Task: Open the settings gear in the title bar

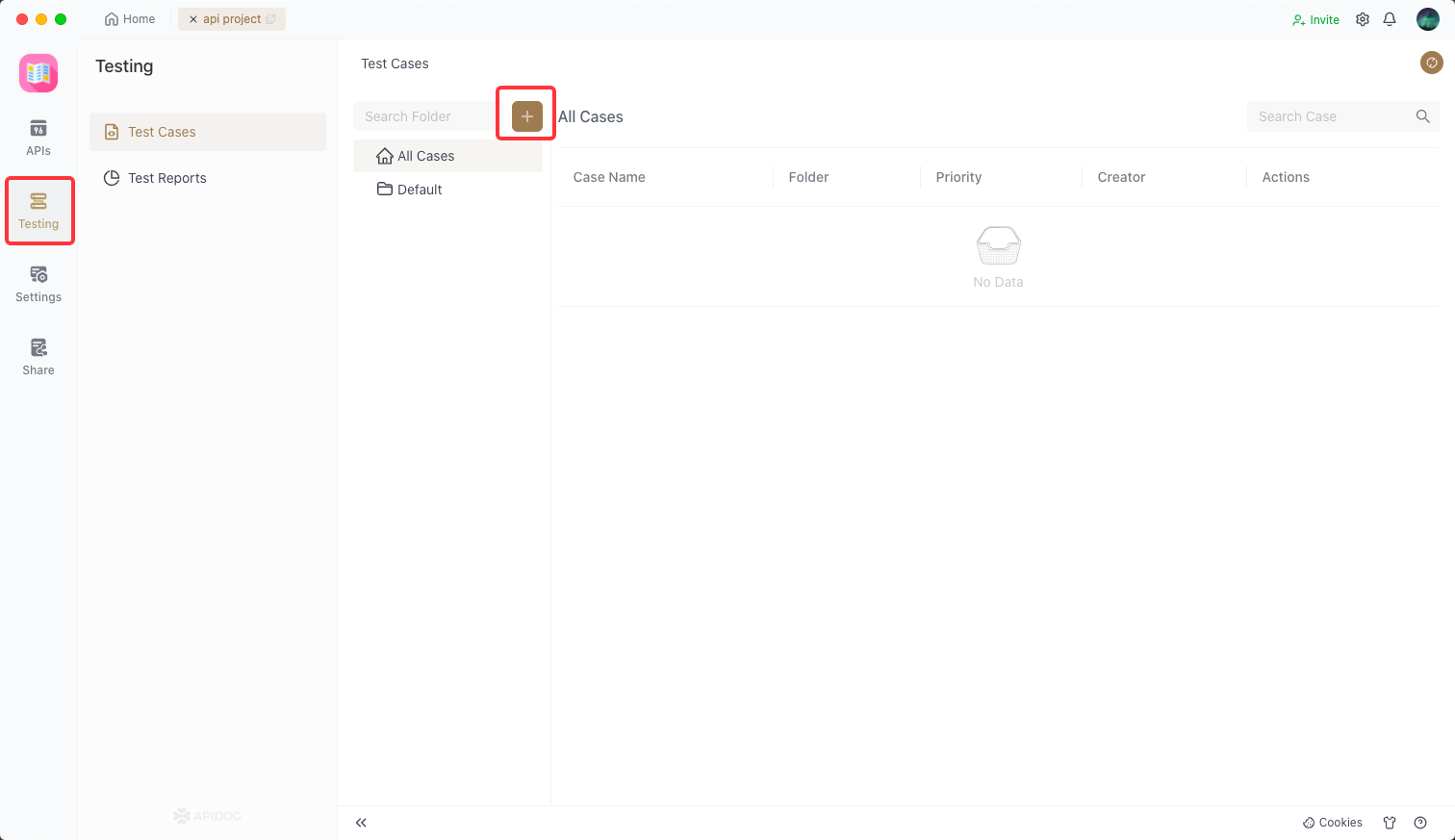Action: click(x=1363, y=19)
